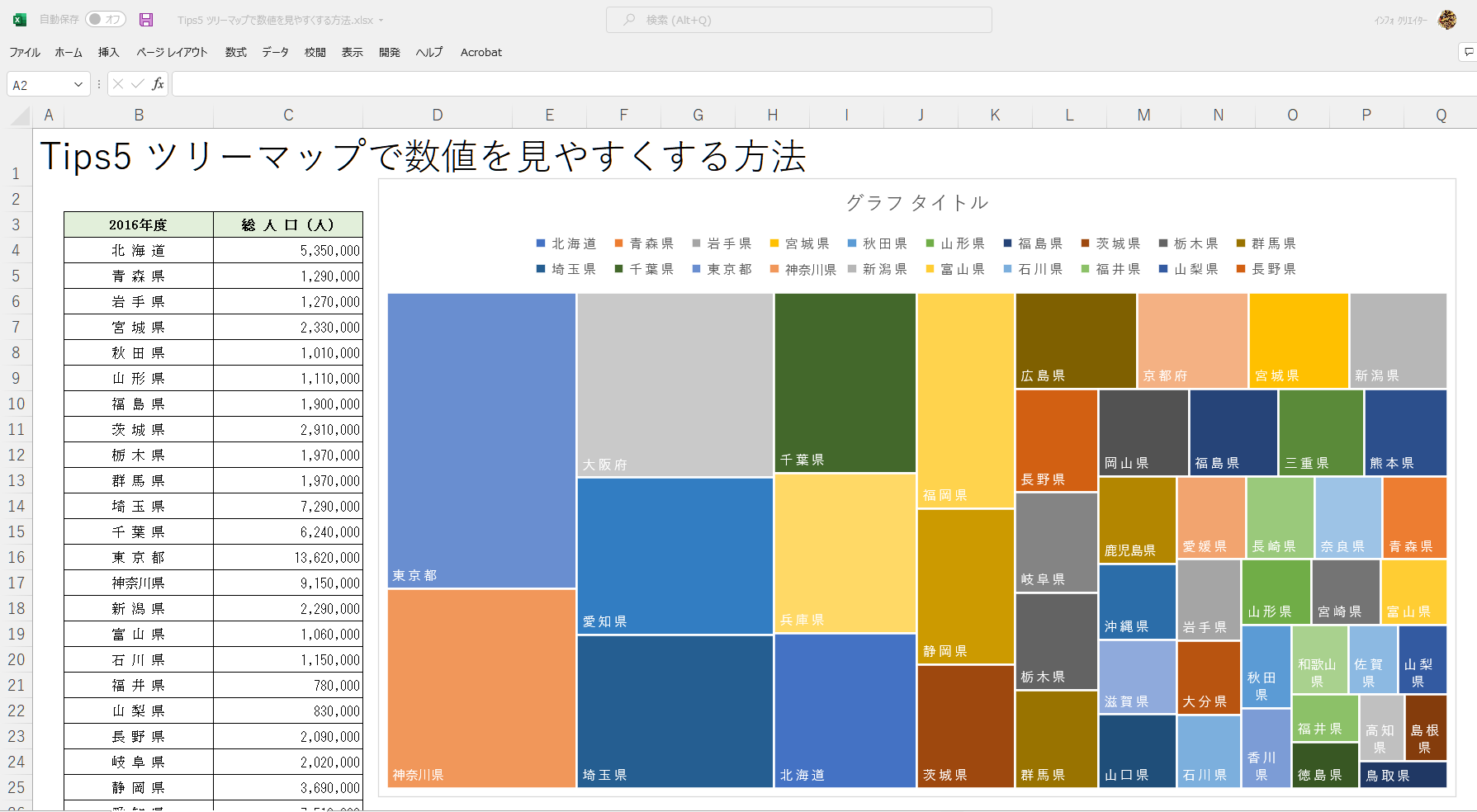Open the comments speech bubble icon
Image resolution: width=1477 pixels, height=812 pixels.
[1468, 52]
